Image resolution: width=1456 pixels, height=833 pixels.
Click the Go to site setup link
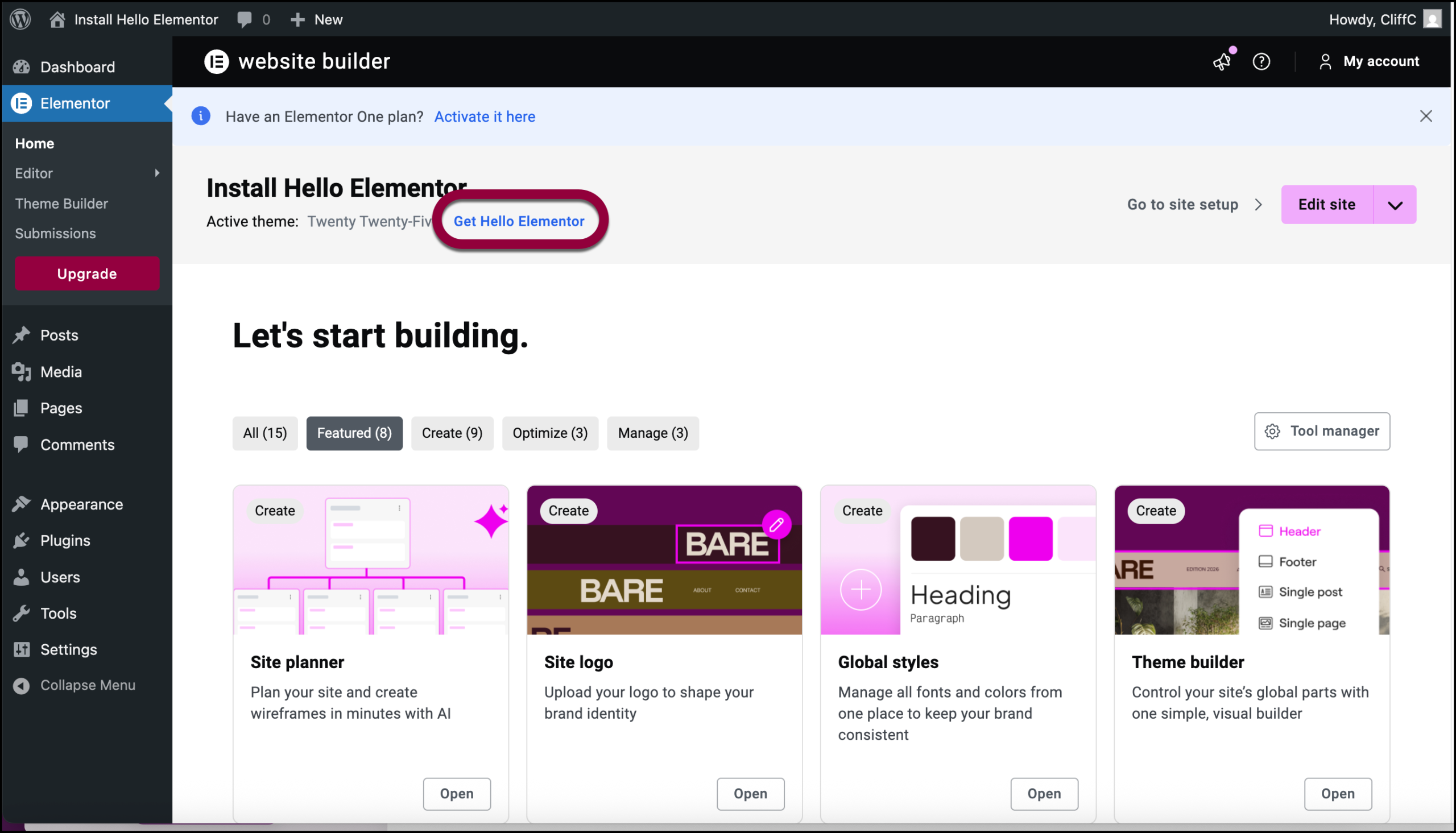coord(1182,205)
